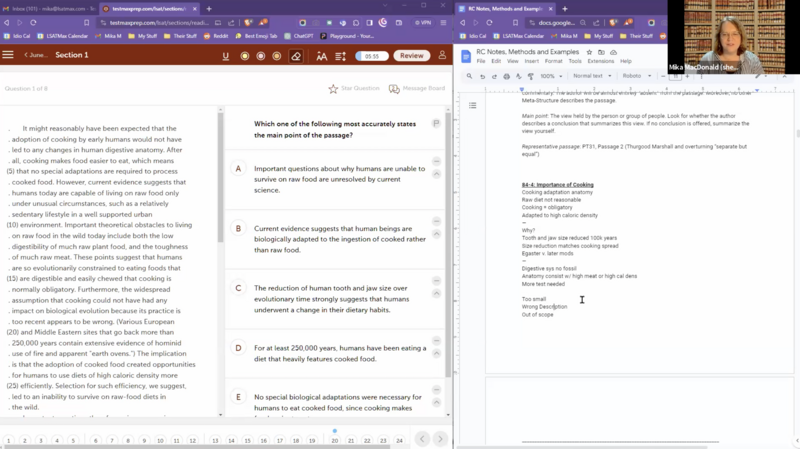Expand the Normal text style dropdown
Image resolution: width=800 pixels, height=449 pixels.
click(x=591, y=76)
